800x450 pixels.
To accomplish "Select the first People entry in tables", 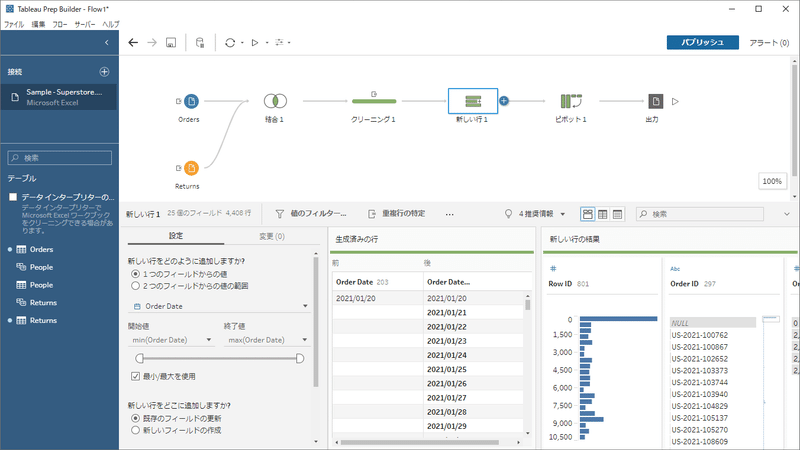I will point(41,267).
